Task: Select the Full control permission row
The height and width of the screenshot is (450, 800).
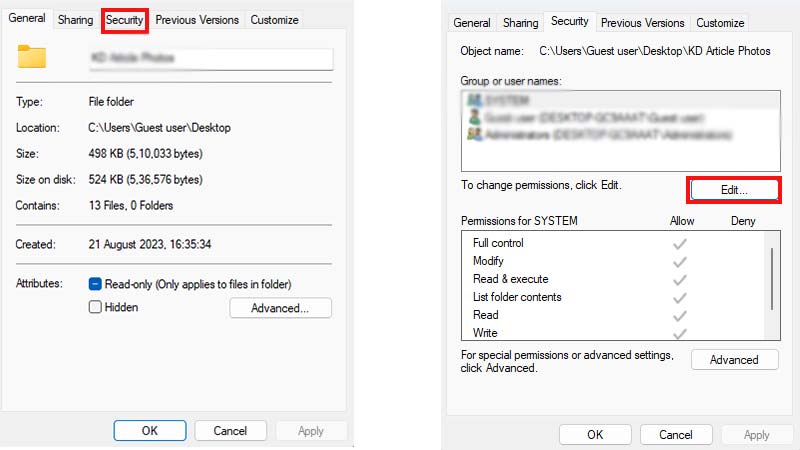Action: point(612,243)
